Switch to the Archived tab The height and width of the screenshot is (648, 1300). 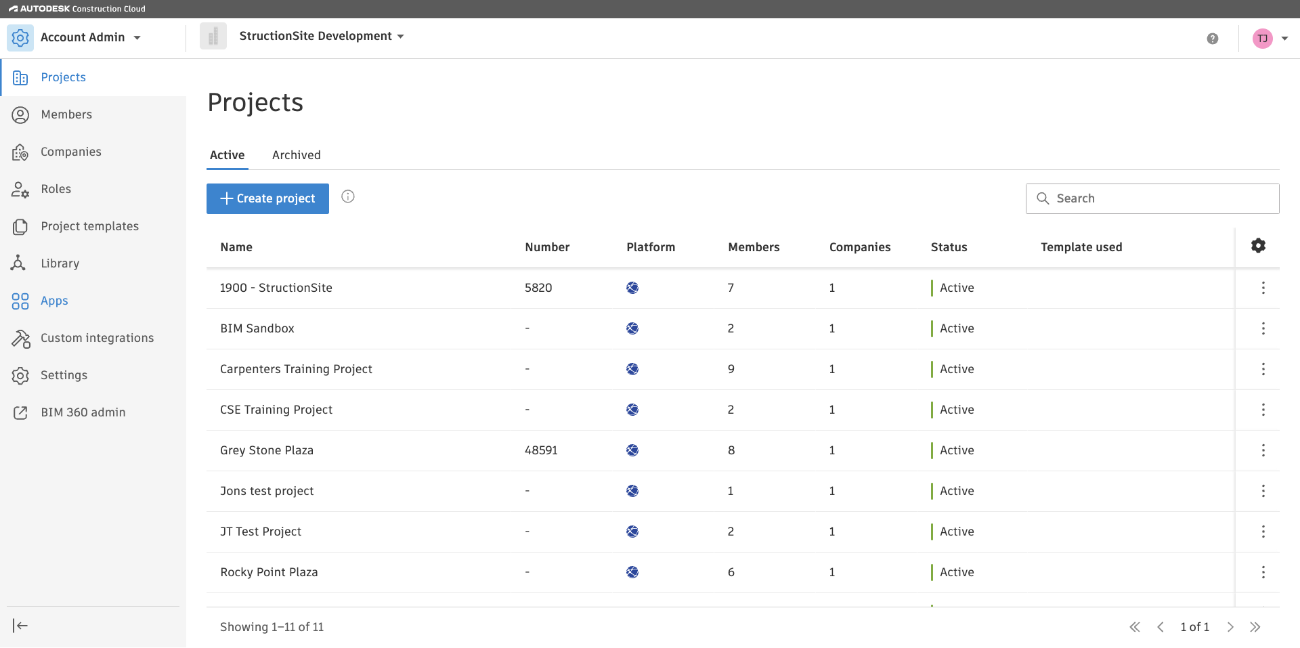[296, 155]
